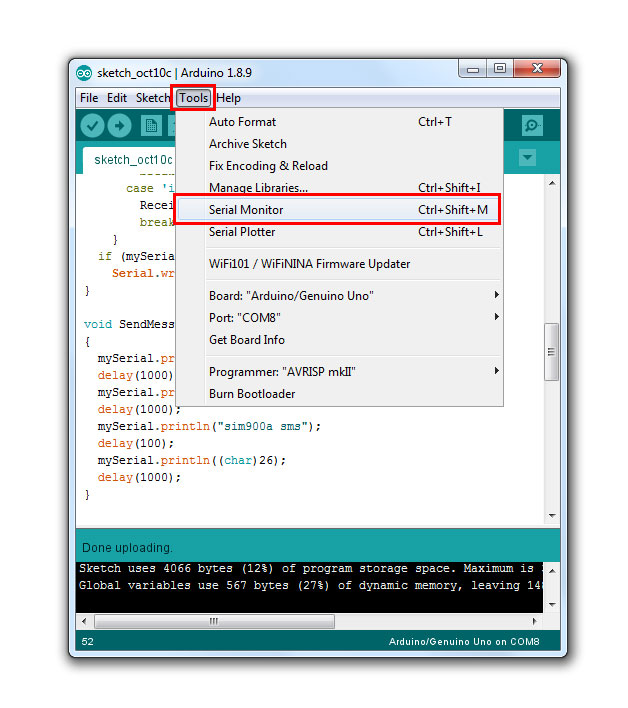Expand the Programmer submenu arrow
Image resolution: width=628 pixels, height=708 pixels.
pyautogui.click(x=496, y=371)
